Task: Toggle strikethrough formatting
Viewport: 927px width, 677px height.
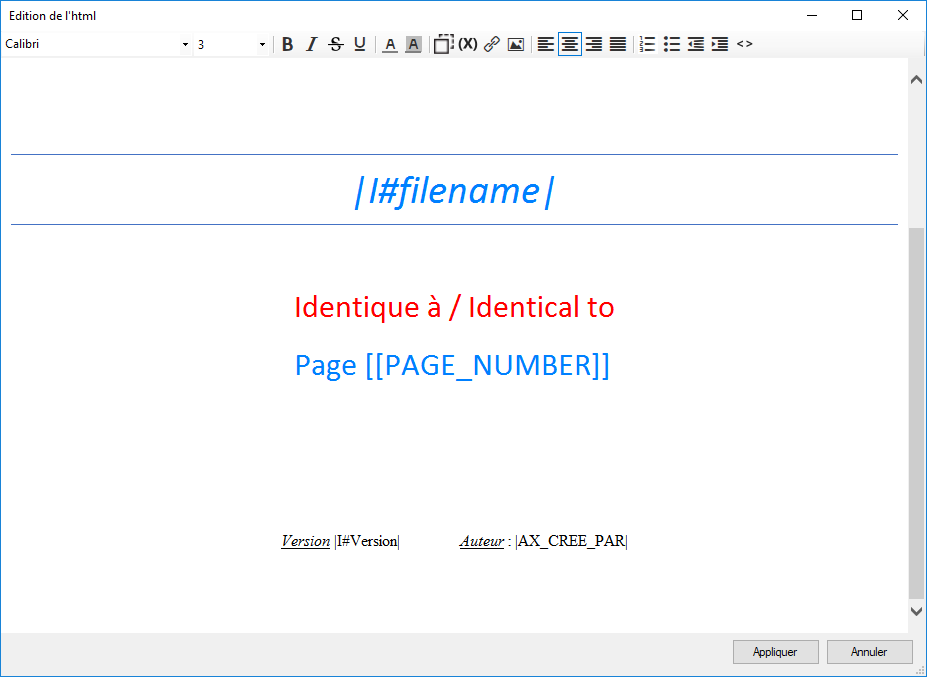Action: [x=335, y=44]
